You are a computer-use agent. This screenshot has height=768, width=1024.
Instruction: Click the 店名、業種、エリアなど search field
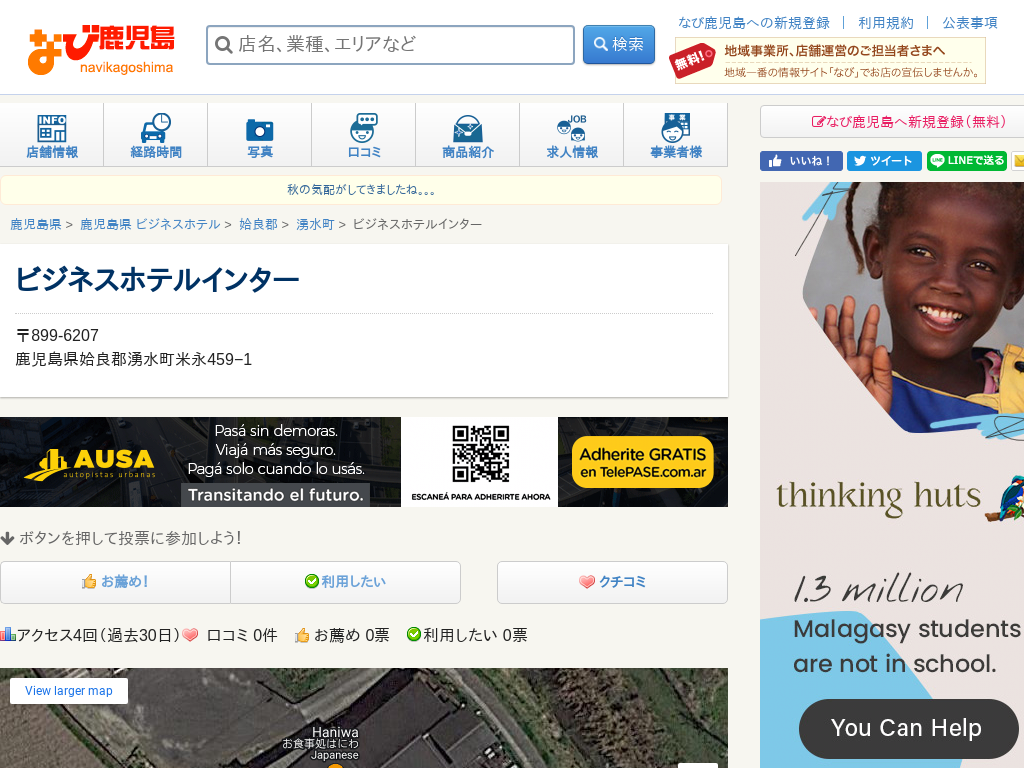coord(391,44)
